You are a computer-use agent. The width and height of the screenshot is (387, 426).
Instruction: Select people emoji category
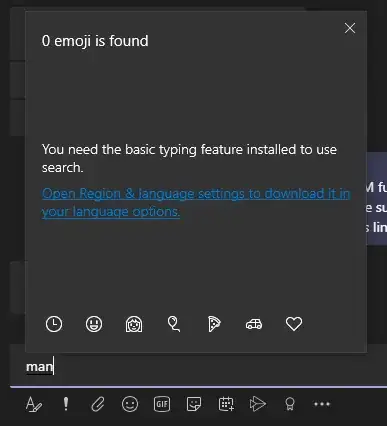click(x=134, y=324)
